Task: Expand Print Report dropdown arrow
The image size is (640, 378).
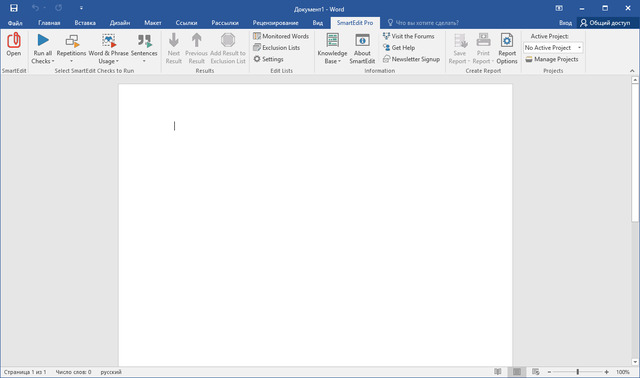Action: click(493, 61)
